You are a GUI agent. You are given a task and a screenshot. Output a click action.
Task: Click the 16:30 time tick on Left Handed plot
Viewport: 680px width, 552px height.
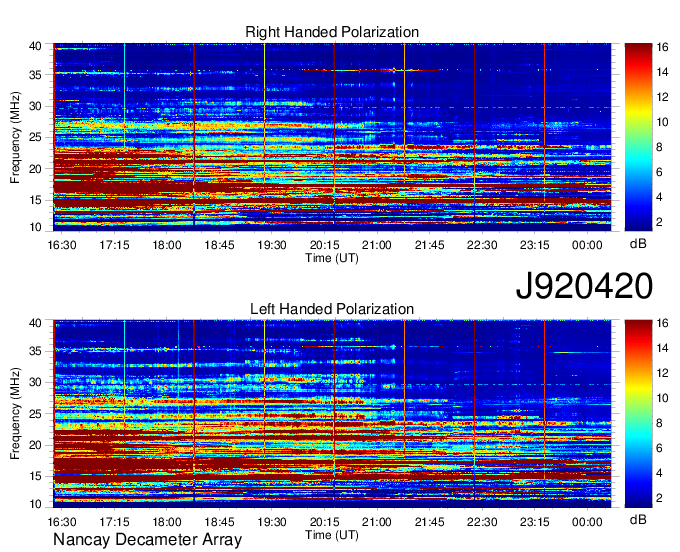(62, 522)
